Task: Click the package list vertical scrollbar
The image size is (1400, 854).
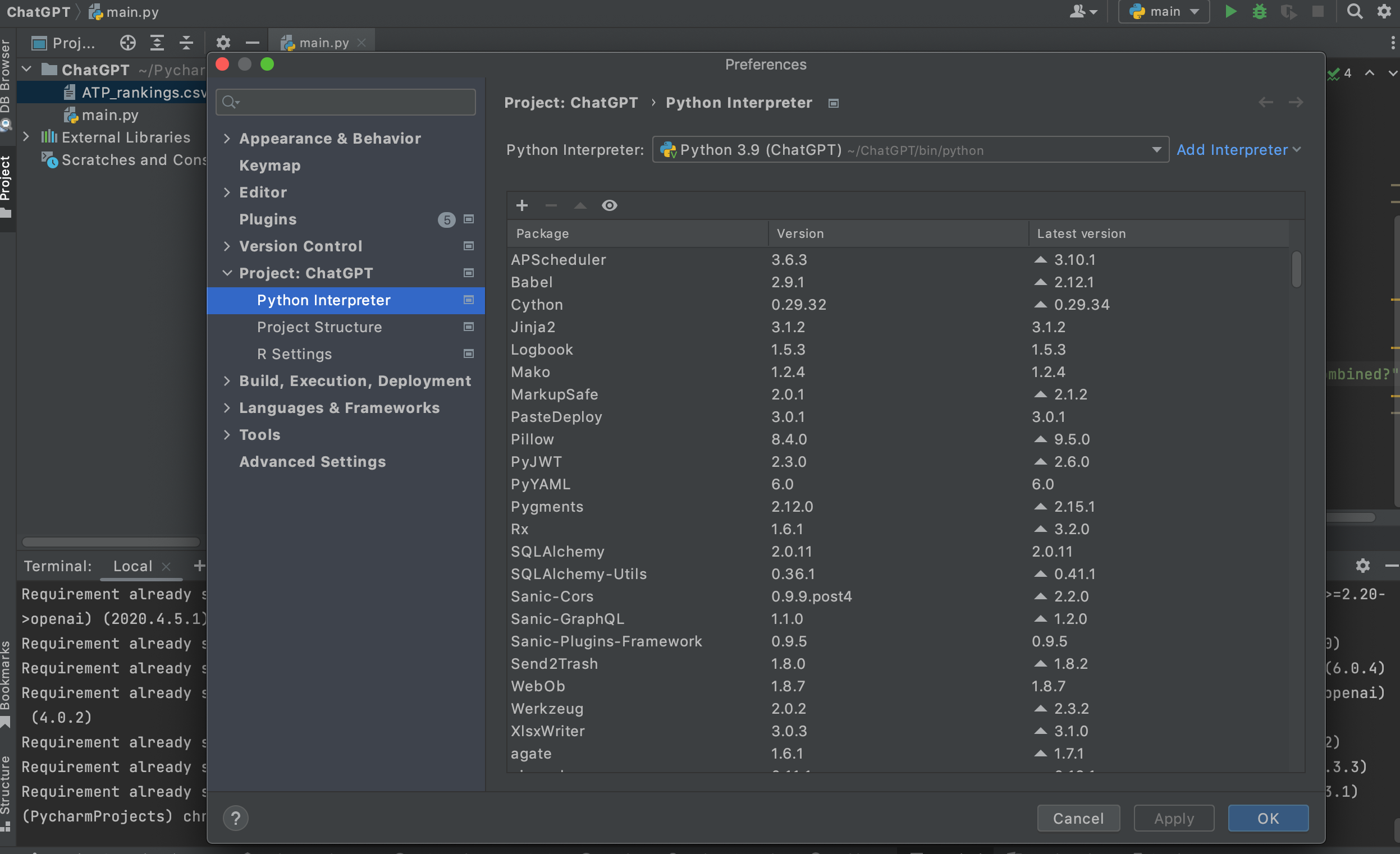Action: click(1296, 270)
